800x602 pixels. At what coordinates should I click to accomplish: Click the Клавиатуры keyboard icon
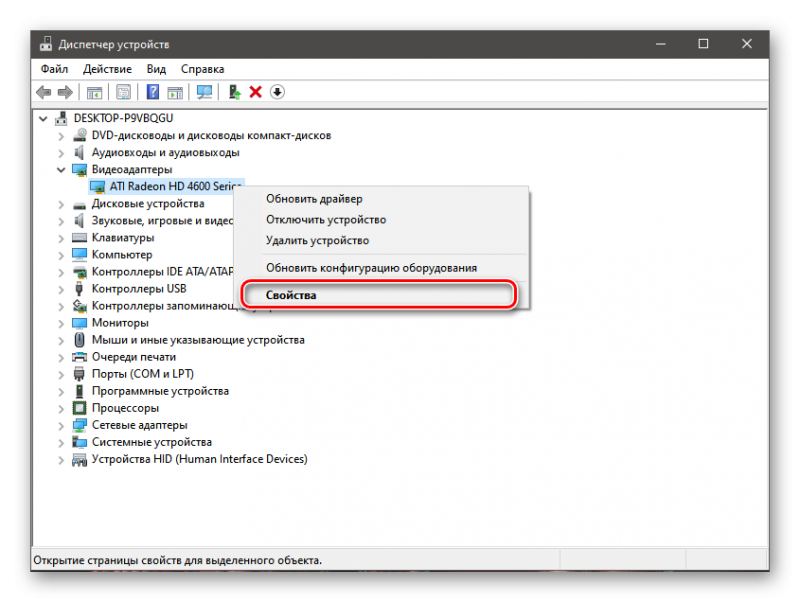(80, 238)
